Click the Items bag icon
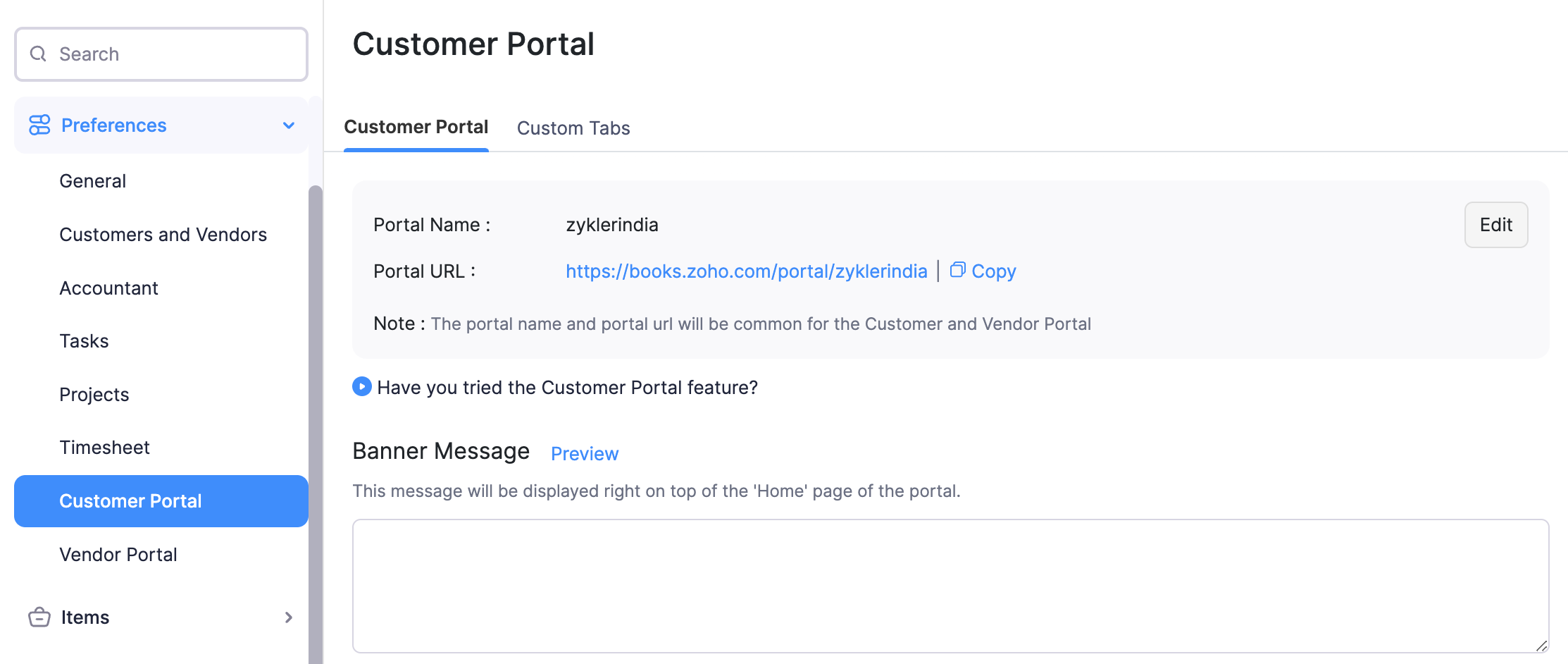This screenshot has height=664, width=1568. (x=39, y=617)
